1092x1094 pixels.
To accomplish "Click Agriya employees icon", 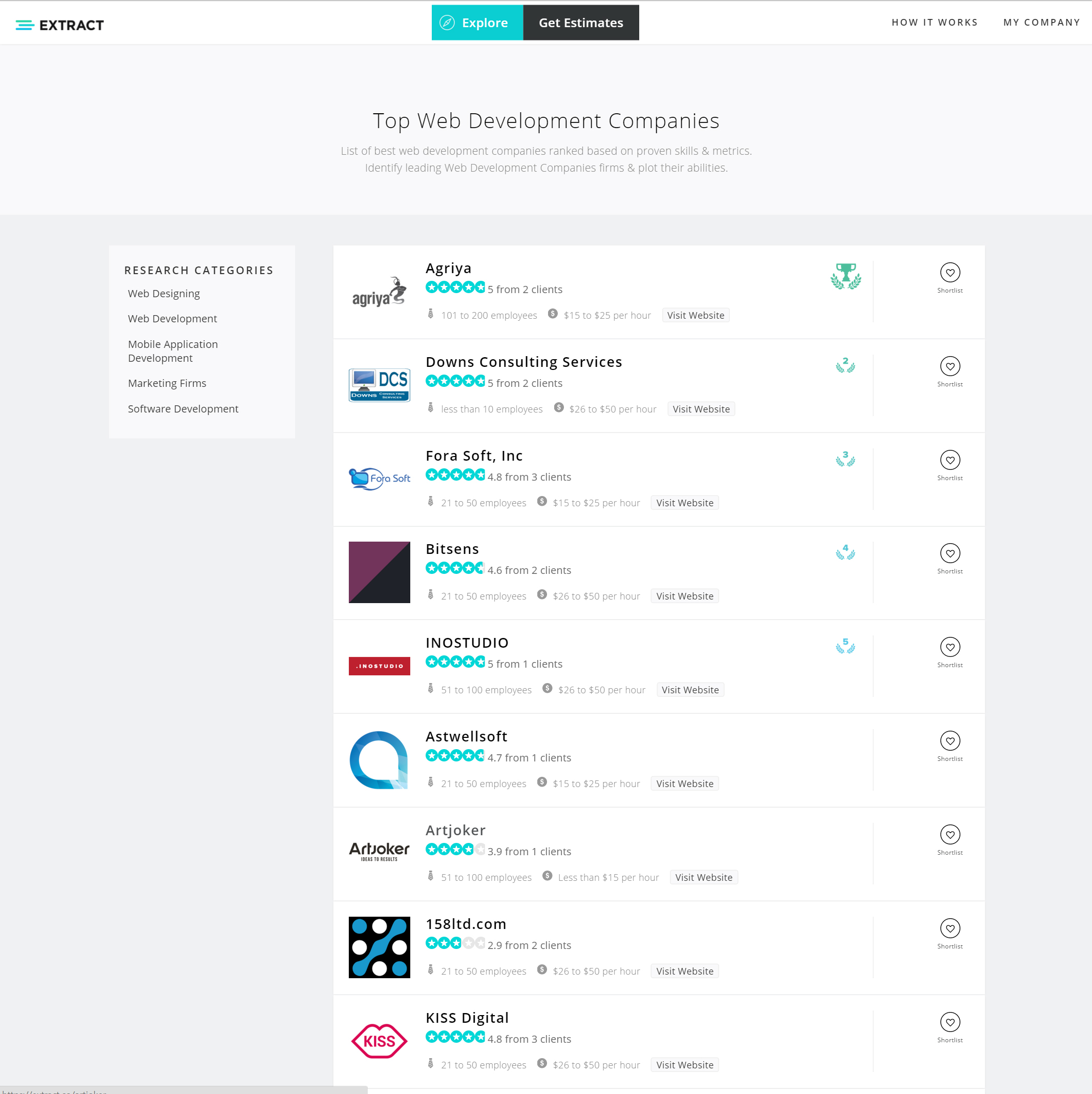I will pos(430,314).
